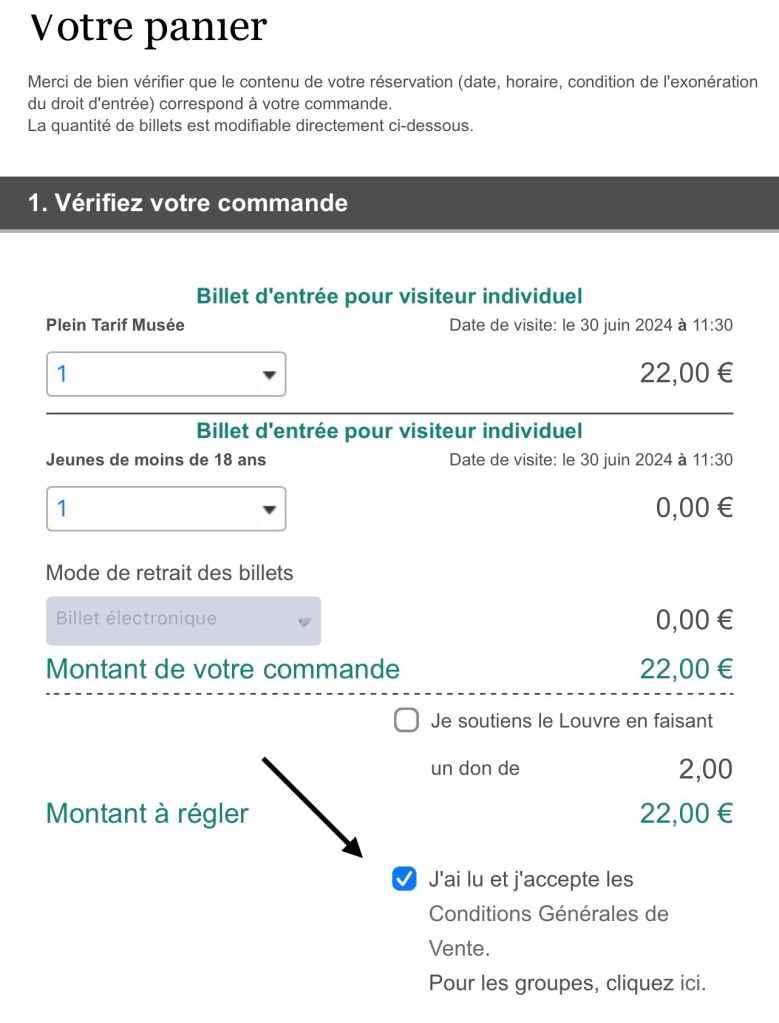This screenshot has height=1023, width=779.
Task: Click the 22,00 € price beside Plein Tarif quantity
Action: tap(686, 374)
